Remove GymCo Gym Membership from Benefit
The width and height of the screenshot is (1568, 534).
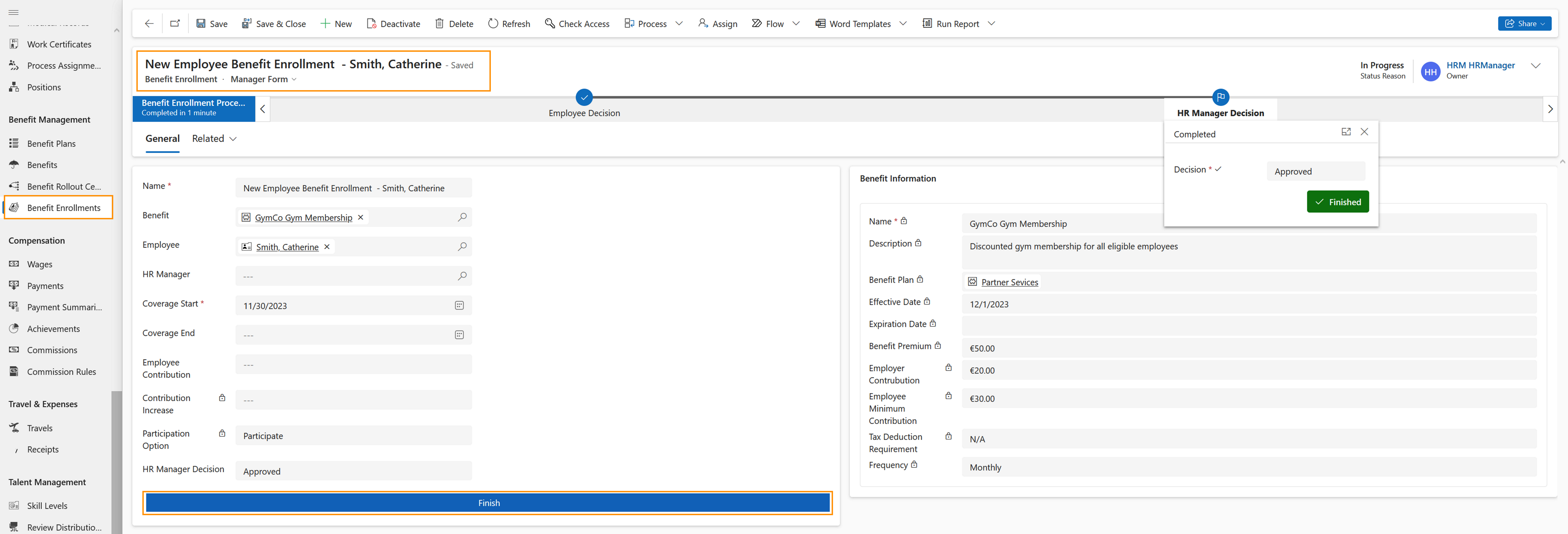point(360,217)
